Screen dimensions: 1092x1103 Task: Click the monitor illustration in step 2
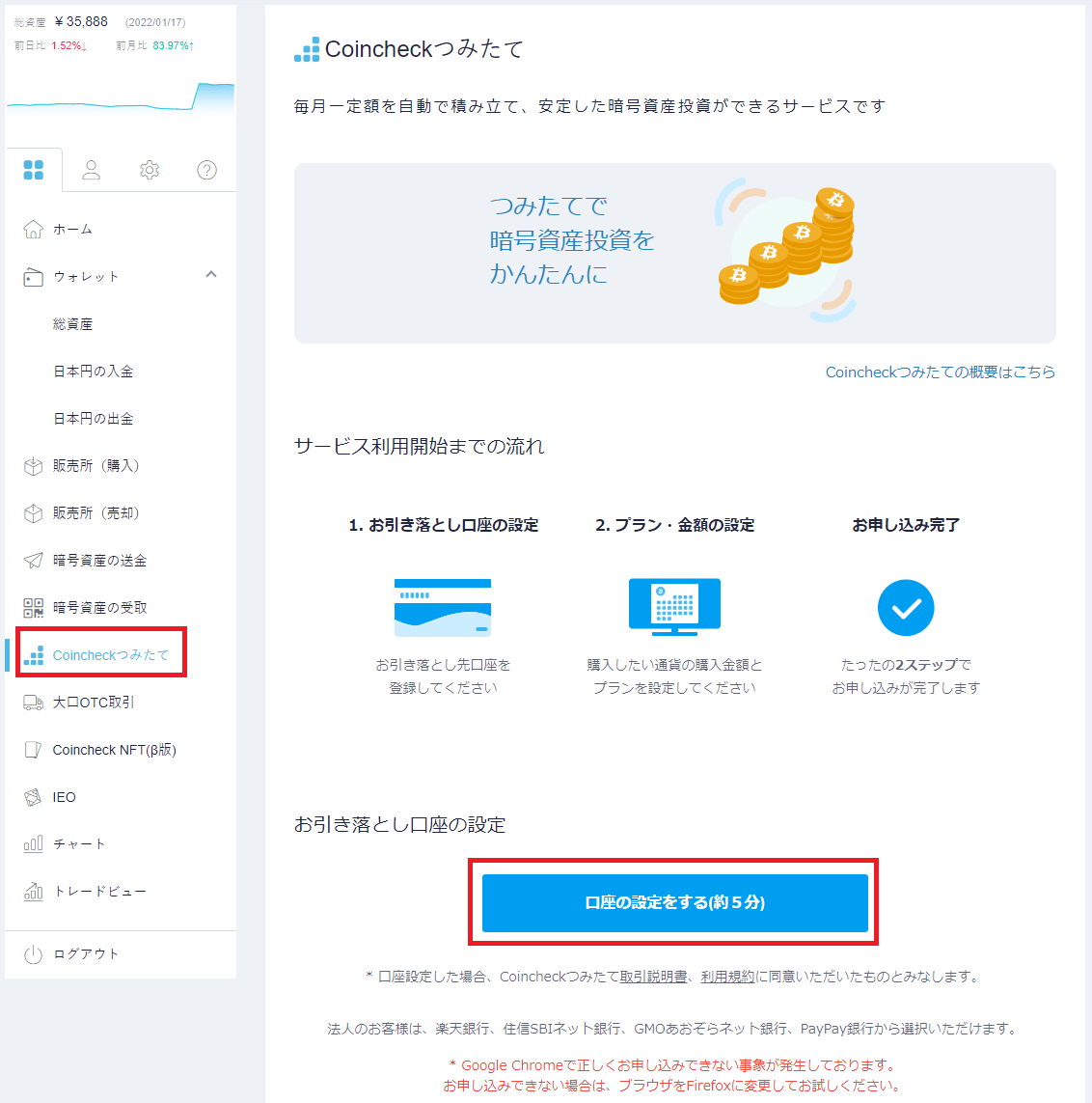coord(674,607)
